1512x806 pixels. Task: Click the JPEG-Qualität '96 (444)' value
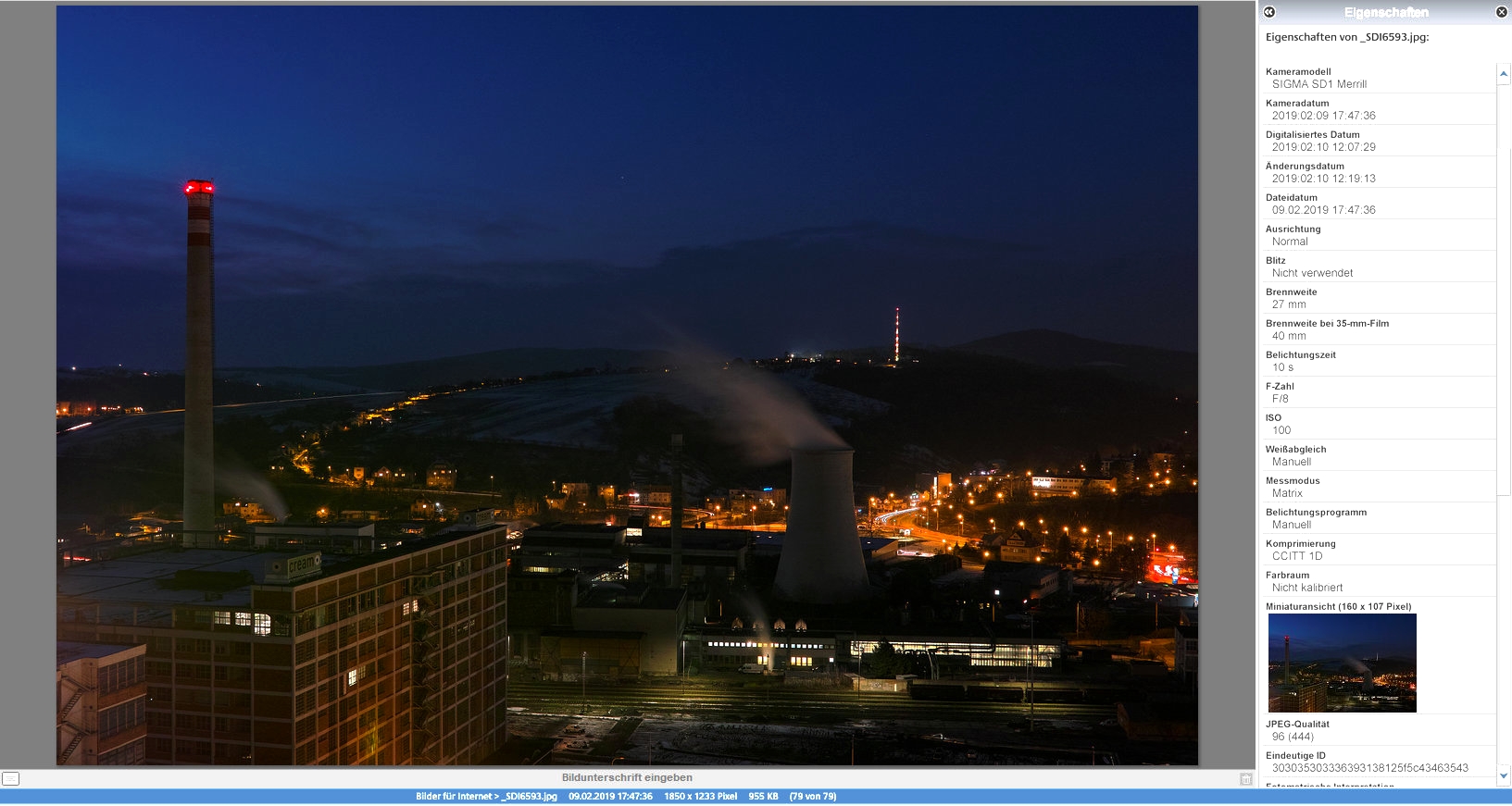(1293, 737)
